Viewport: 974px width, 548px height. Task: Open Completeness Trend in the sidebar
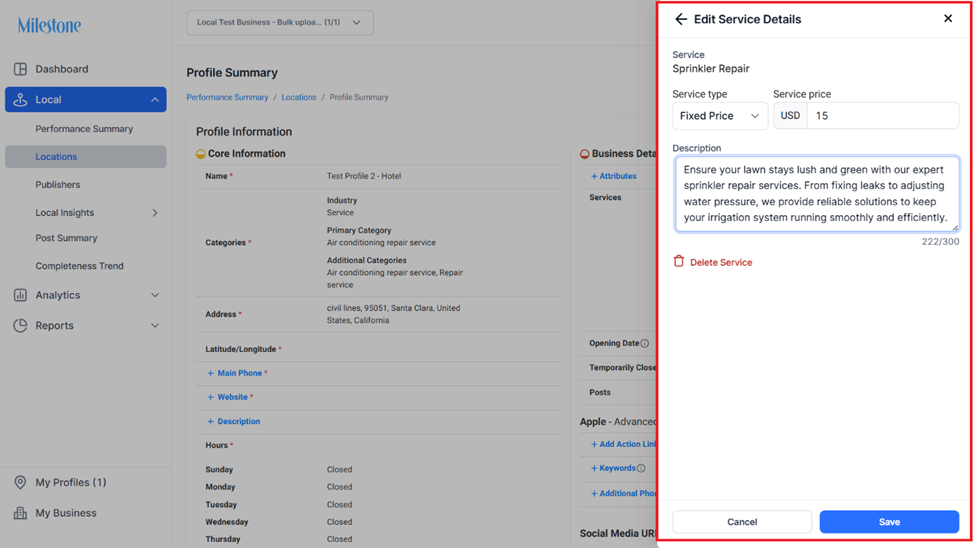click(80, 266)
